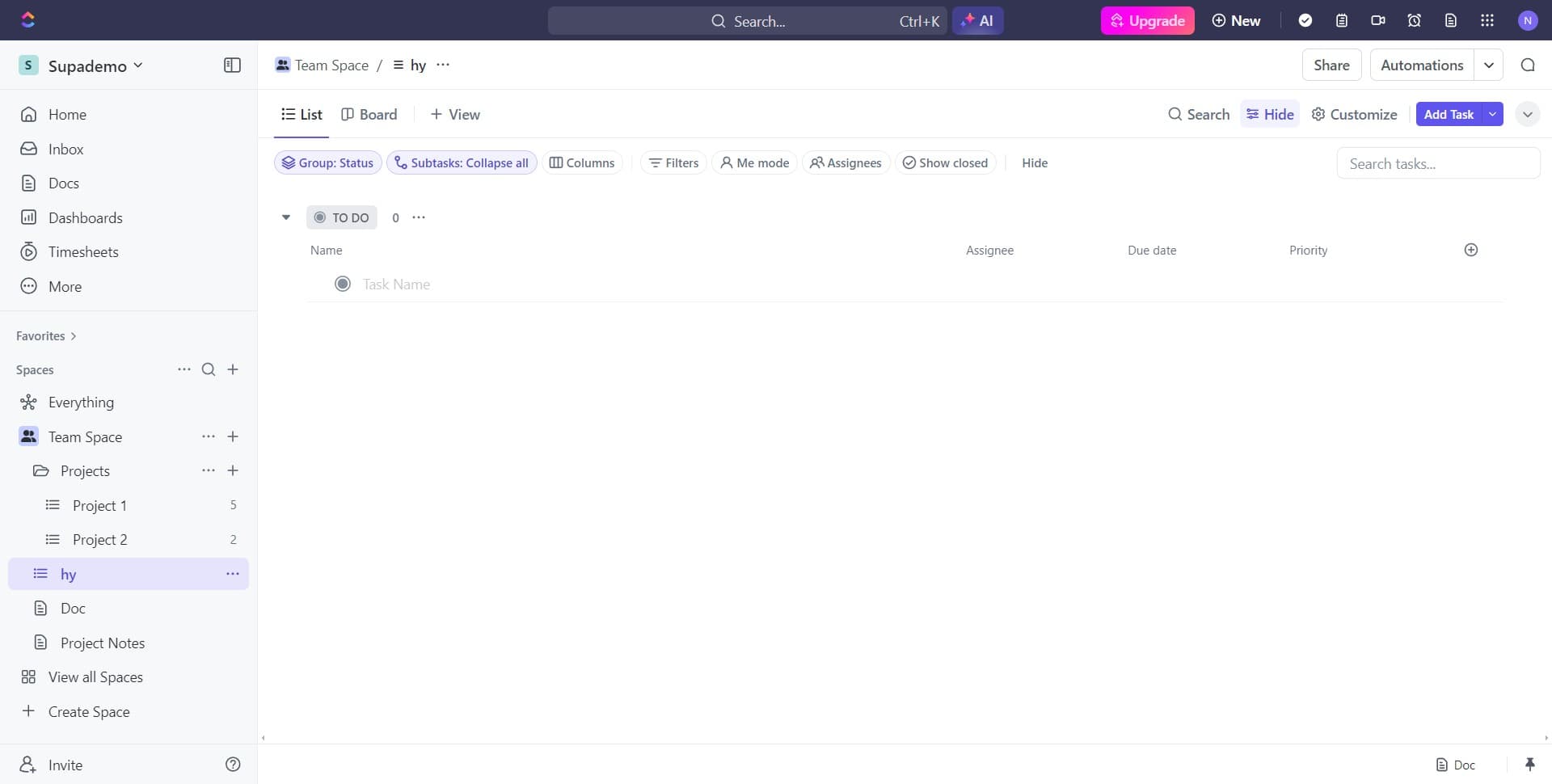Open Project 1 list in sidebar
The width and height of the screenshot is (1552, 784).
point(99,506)
